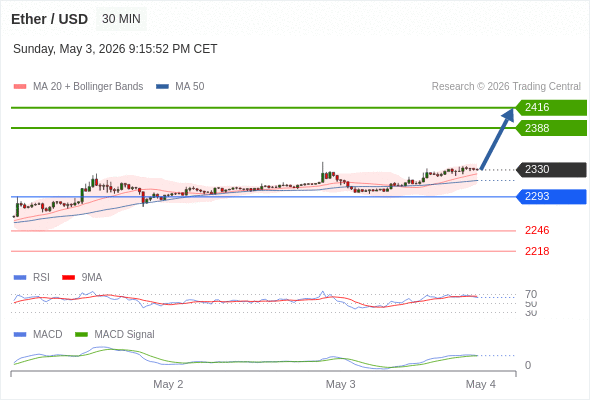Click the RSI 70 level label
The image size is (590, 400).
click(531, 294)
